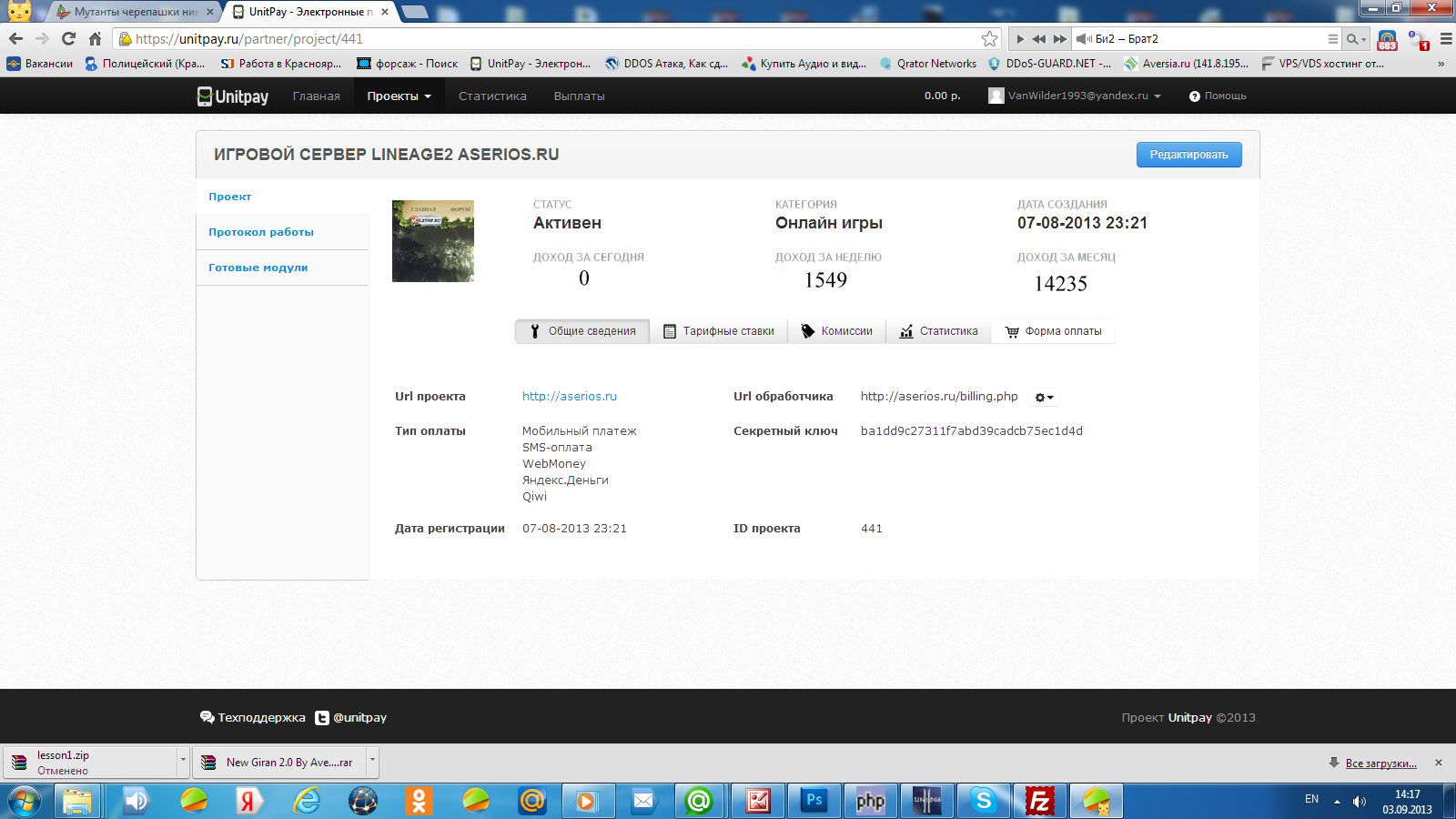Click the mail extension icon showing 683

click(x=1387, y=39)
